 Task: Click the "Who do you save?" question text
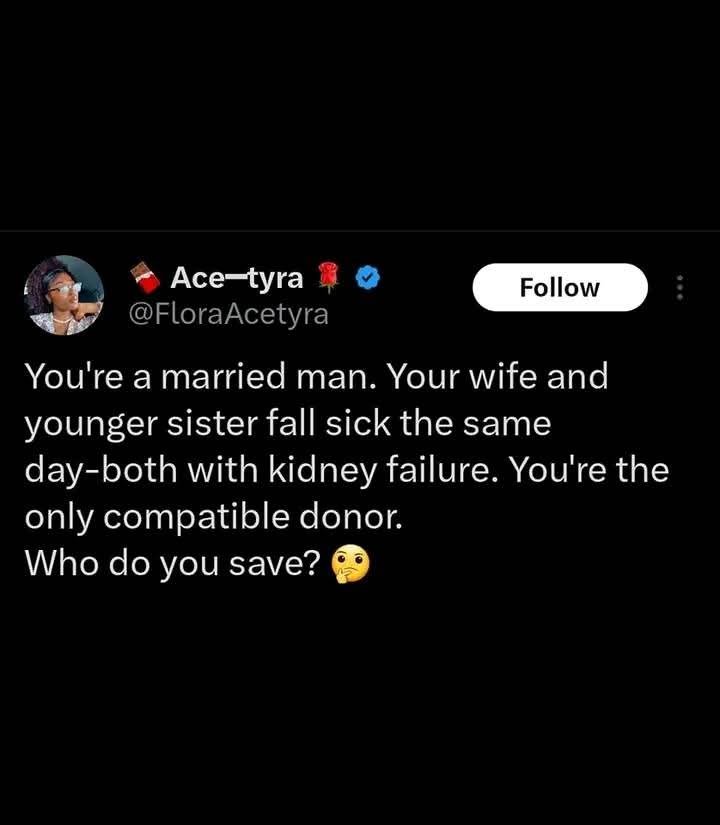point(173,564)
